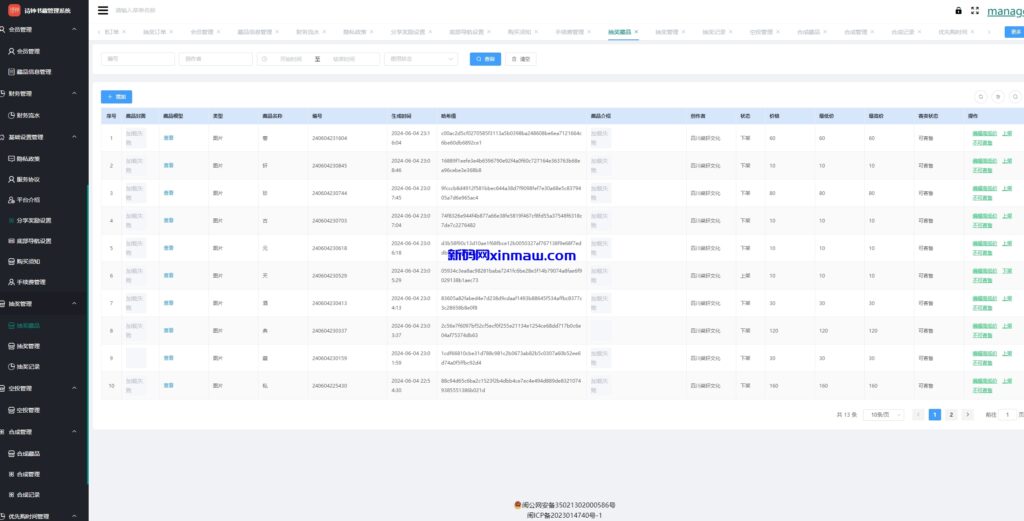Close the 抽奖藏品 tab with its X
The width and height of the screenshot is (1024, 521).
pyautogui.click(x=636, y=32)
